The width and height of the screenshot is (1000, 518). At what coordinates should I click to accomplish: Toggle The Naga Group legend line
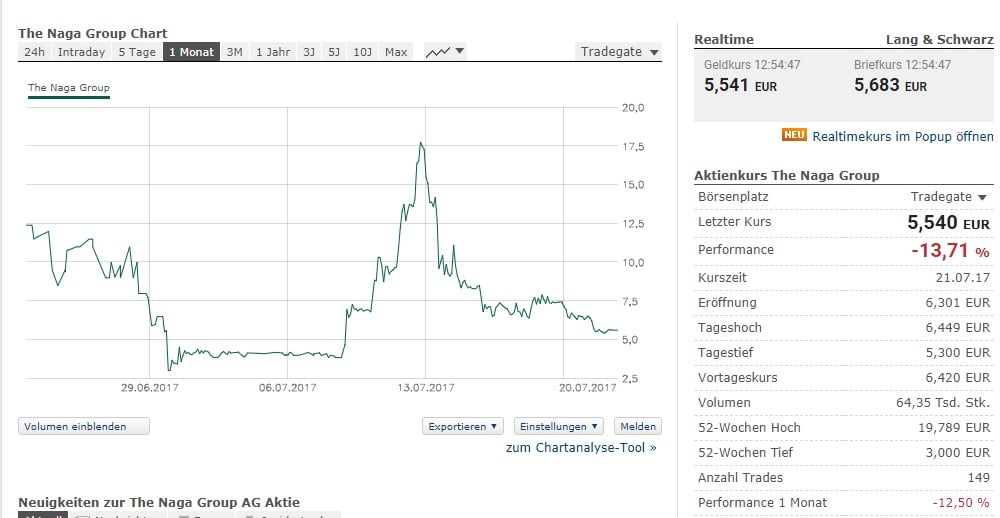68,88
